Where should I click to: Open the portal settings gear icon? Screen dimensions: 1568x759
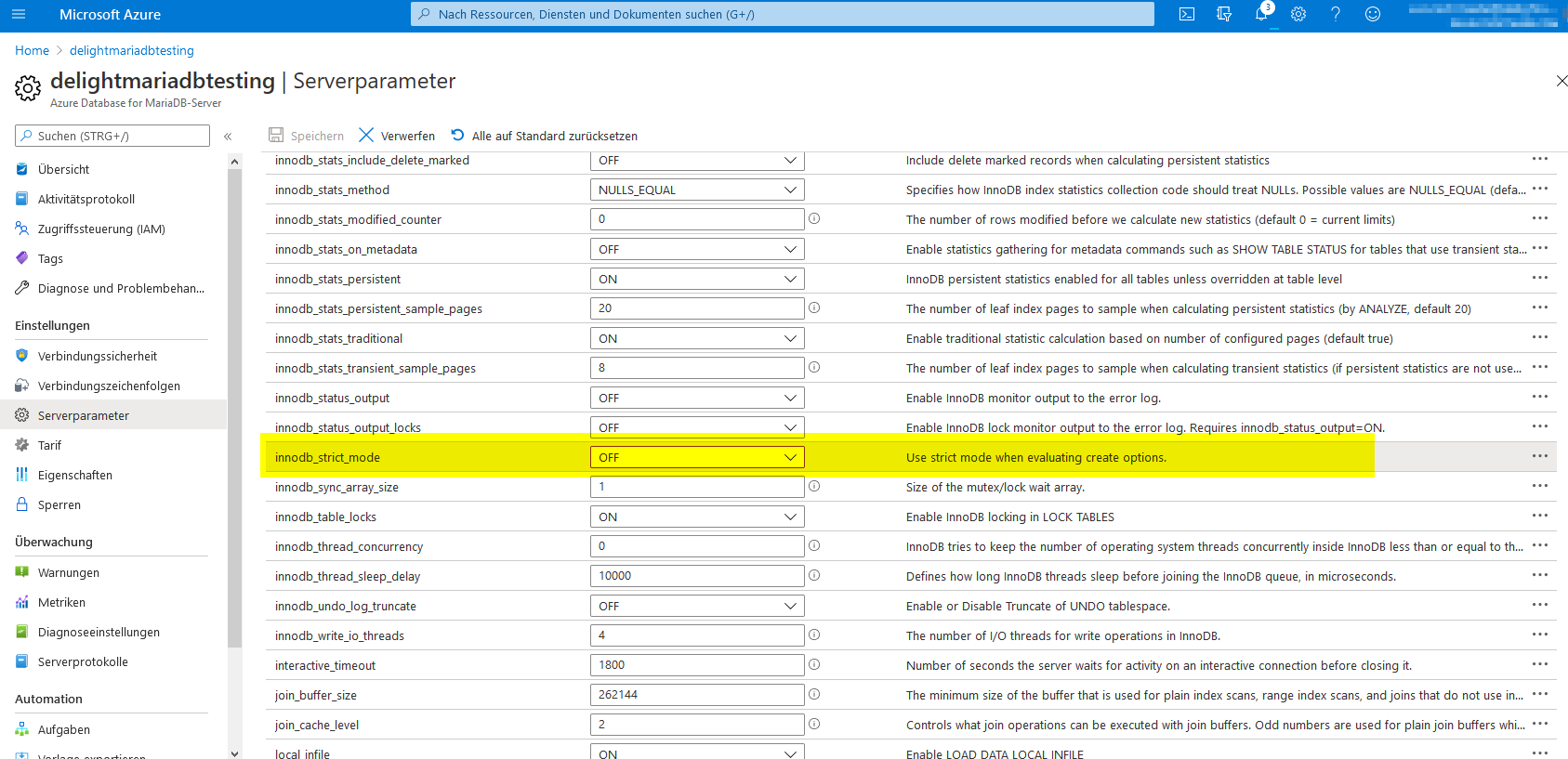point(1298,14)
